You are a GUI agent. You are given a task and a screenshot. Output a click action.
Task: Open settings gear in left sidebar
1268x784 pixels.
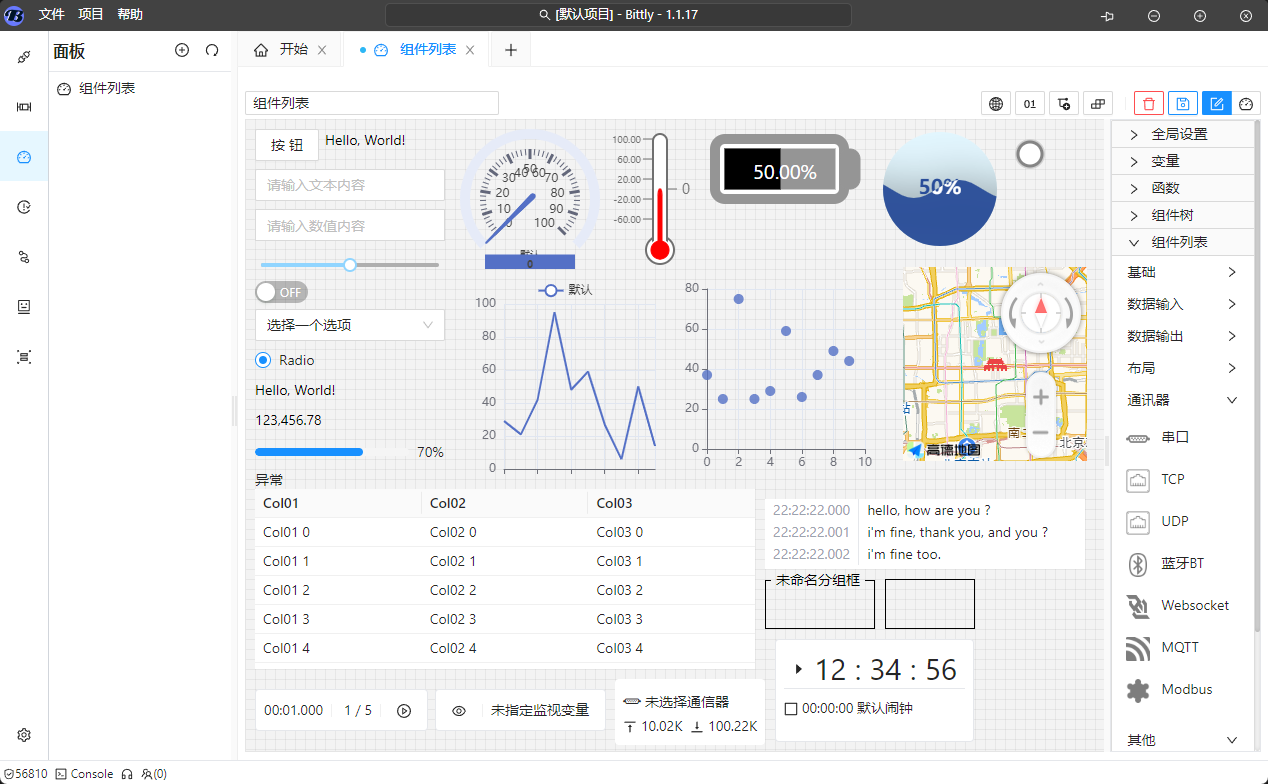pos(24,734)
